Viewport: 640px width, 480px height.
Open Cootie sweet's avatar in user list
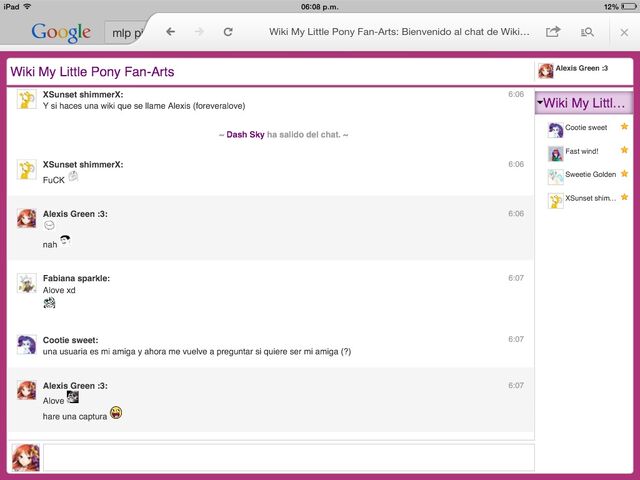(556, 130)
